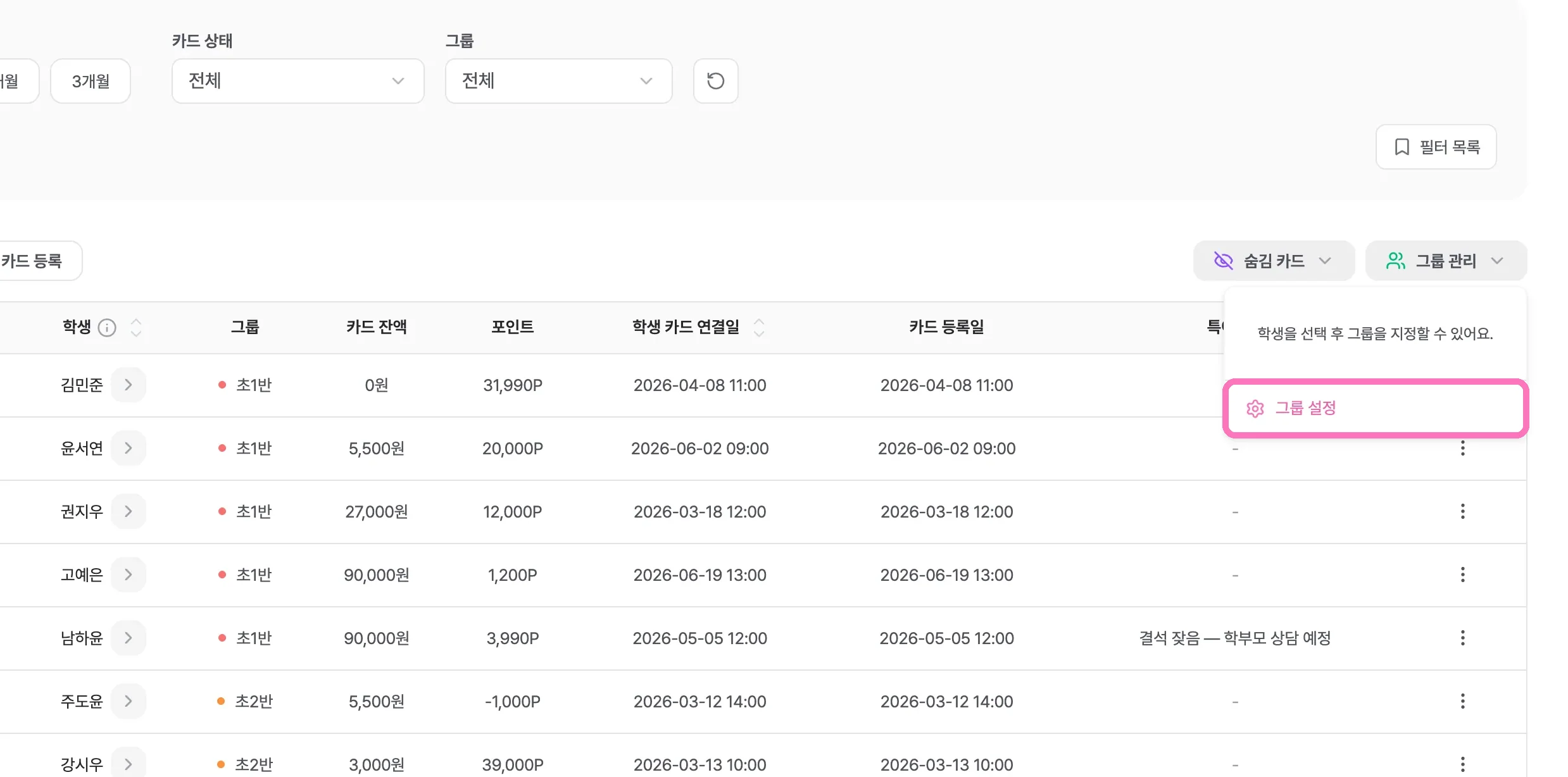Toggle the 숨김 카드 hidden cards button
Viewport: 1568px width, 777px height.
pyautogui.click(x=1274, y=261)
